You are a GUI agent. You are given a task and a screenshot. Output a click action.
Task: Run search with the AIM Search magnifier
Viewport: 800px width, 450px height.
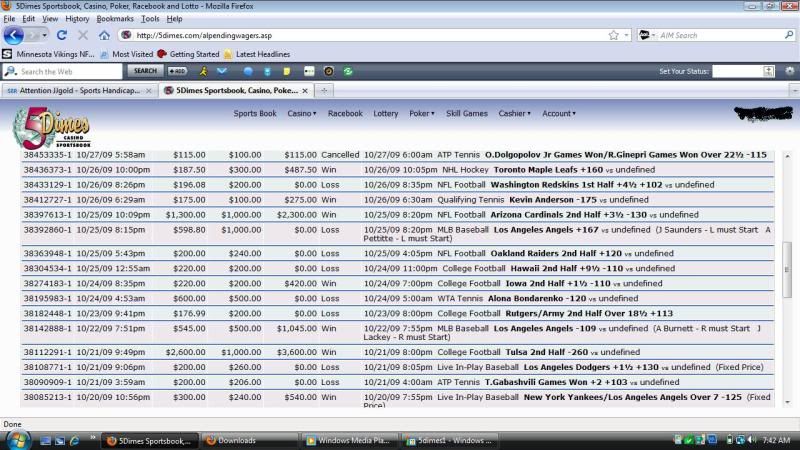tap(789, 35)
